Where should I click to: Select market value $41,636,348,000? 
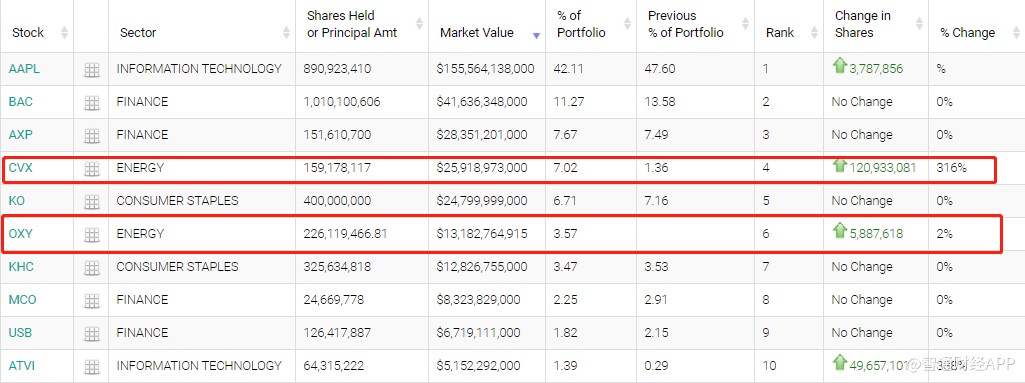pyautogui.click(x=482, y=102)
